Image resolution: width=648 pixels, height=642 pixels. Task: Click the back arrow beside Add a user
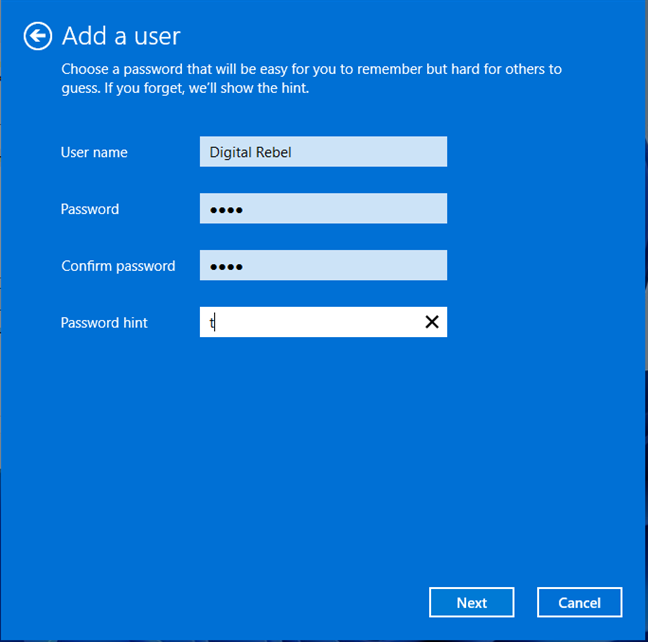click(37, 36)
